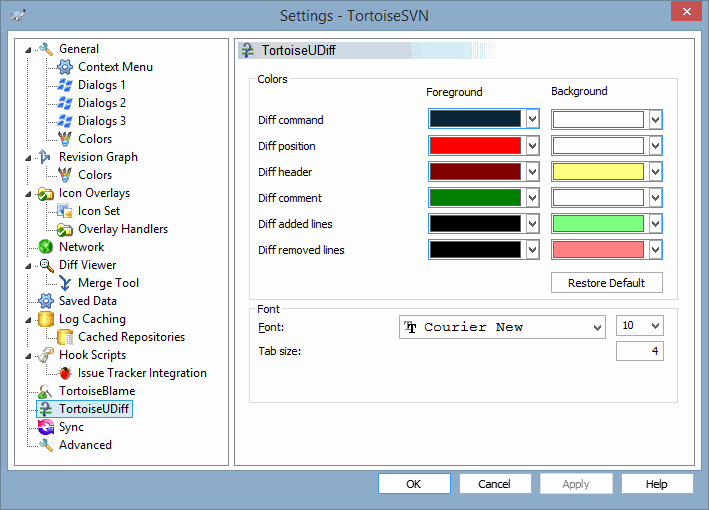709x510 pixels.
Task: Click the Diff Viewer magnifier icon
Action: [46, 265]
